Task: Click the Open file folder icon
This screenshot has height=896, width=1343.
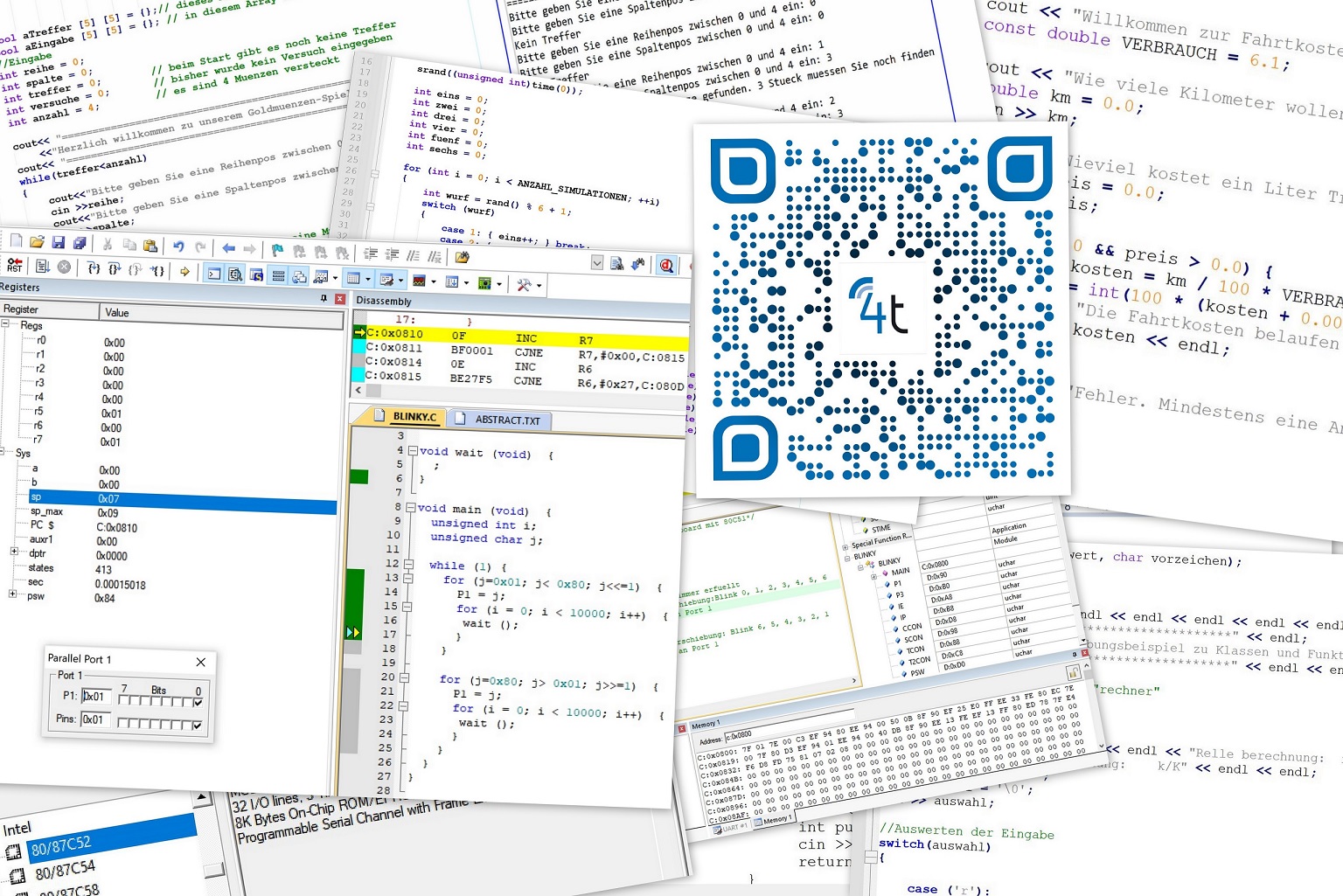Action: coord(37,241)
